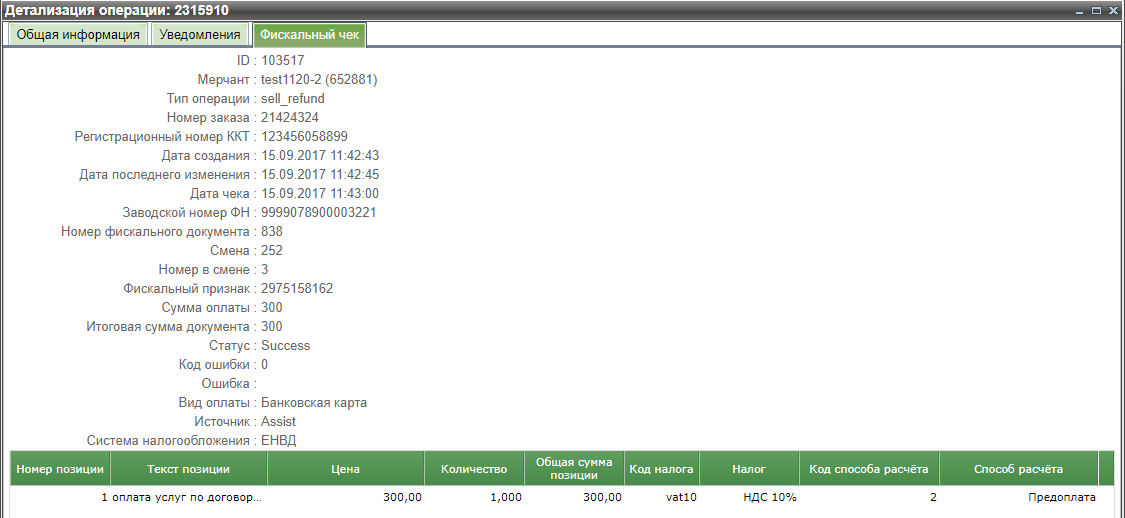Screen dimensions: 1125x518
Task: Sort table by Цена column
Action: pos(346,469)
